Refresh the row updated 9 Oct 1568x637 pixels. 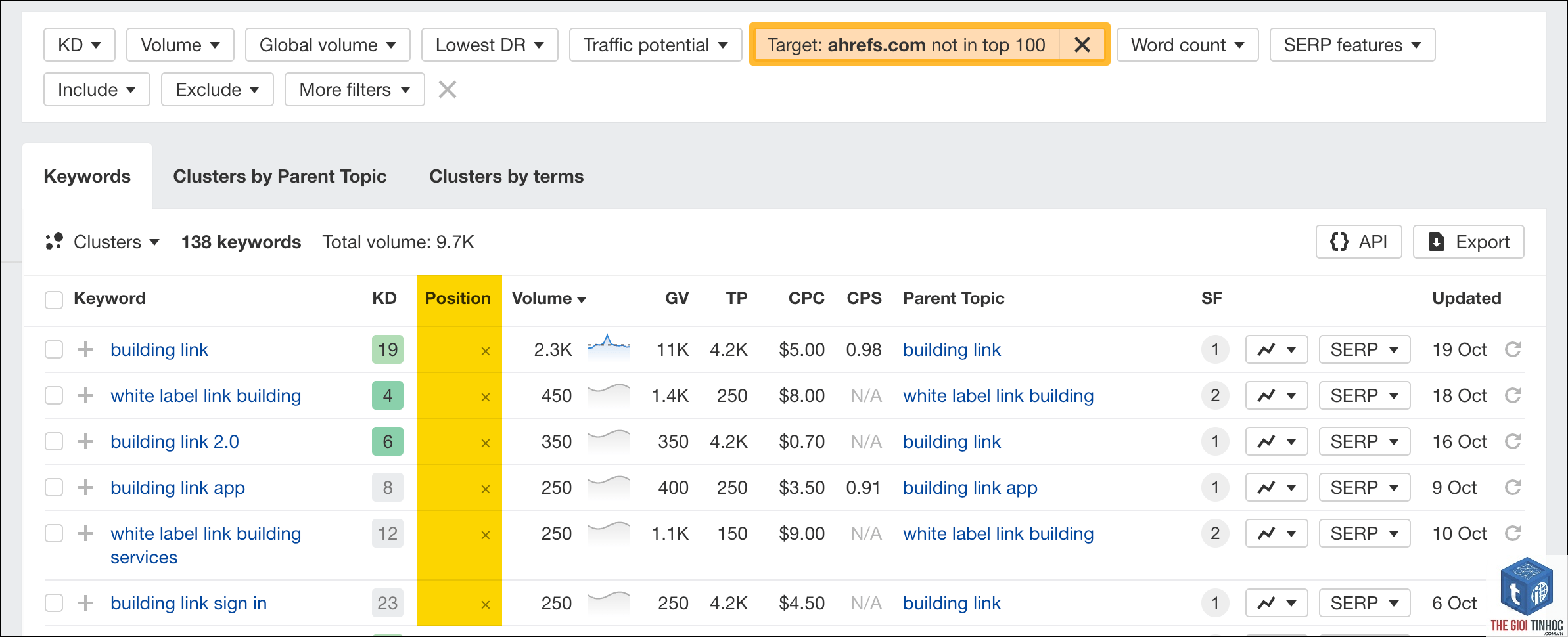point(1513,487)
